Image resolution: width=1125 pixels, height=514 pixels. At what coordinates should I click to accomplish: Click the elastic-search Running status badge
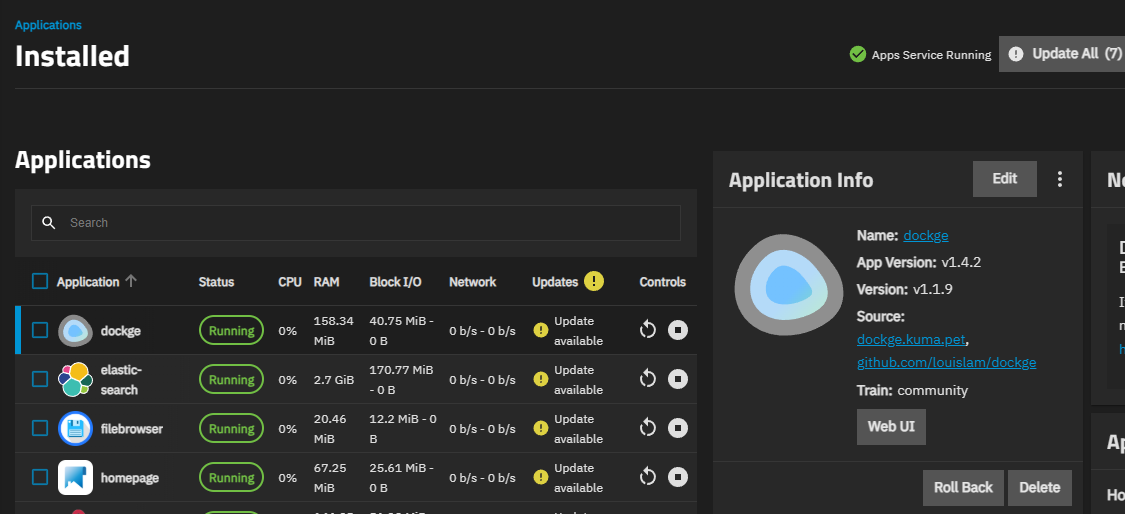pos(231,379)
